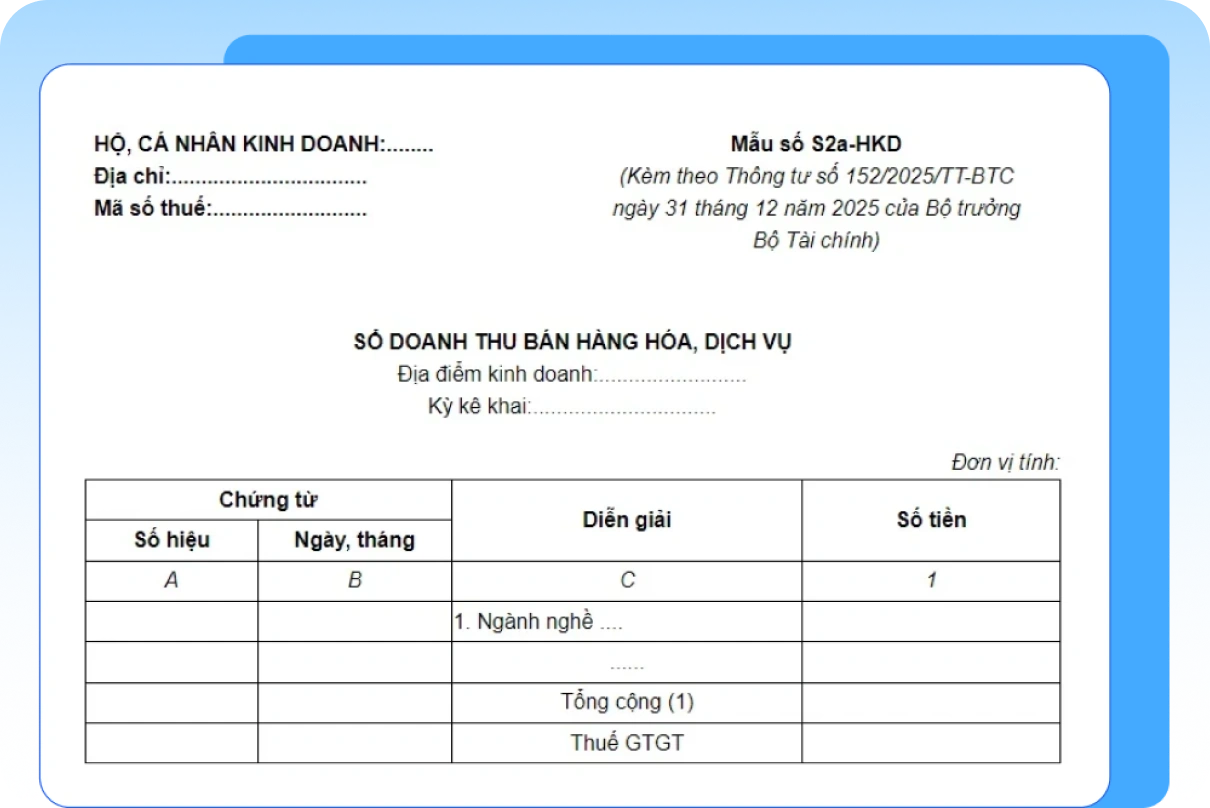The image size is (1210, 808).
Task: Click the Số tiền column header
Action: click(x=930, y=520)
